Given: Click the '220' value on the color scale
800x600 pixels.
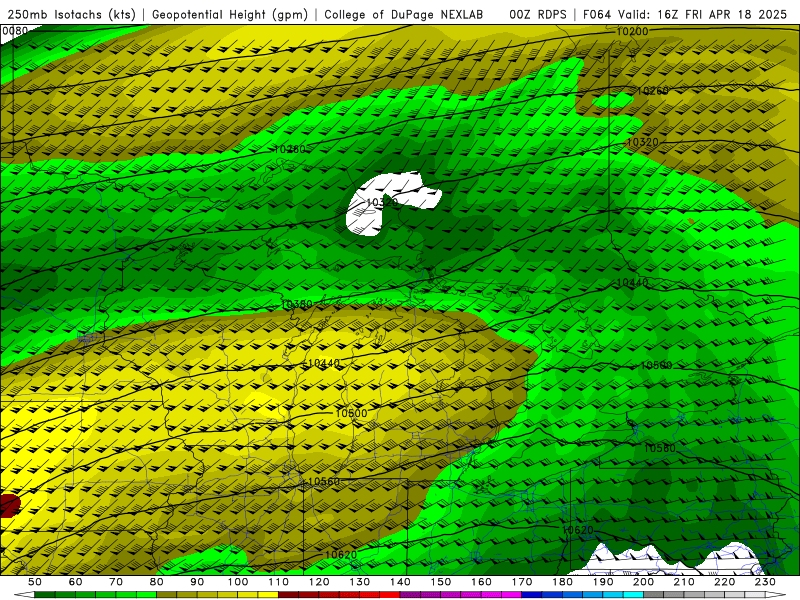Looking at the screenshot, I should (x=724, y=582).
